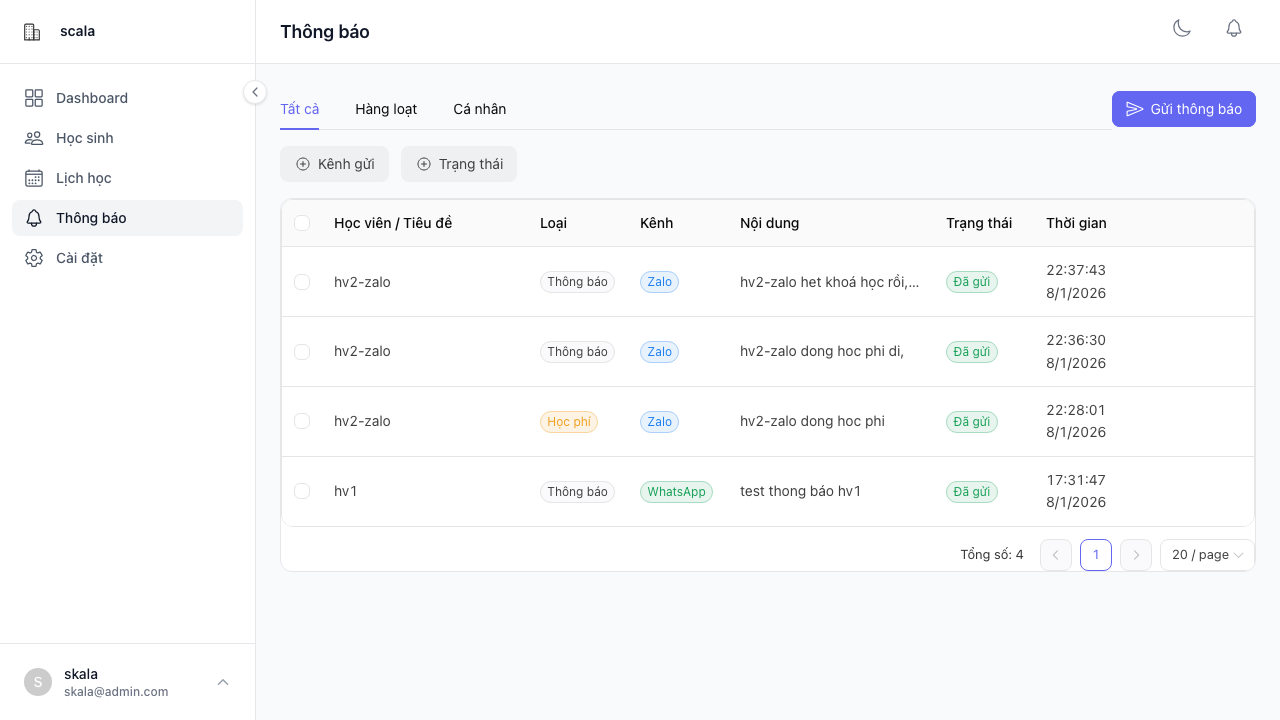Click the Cài đặt gear icon
This screenshot has height=720, width=1280.
(x=34, y=258)
